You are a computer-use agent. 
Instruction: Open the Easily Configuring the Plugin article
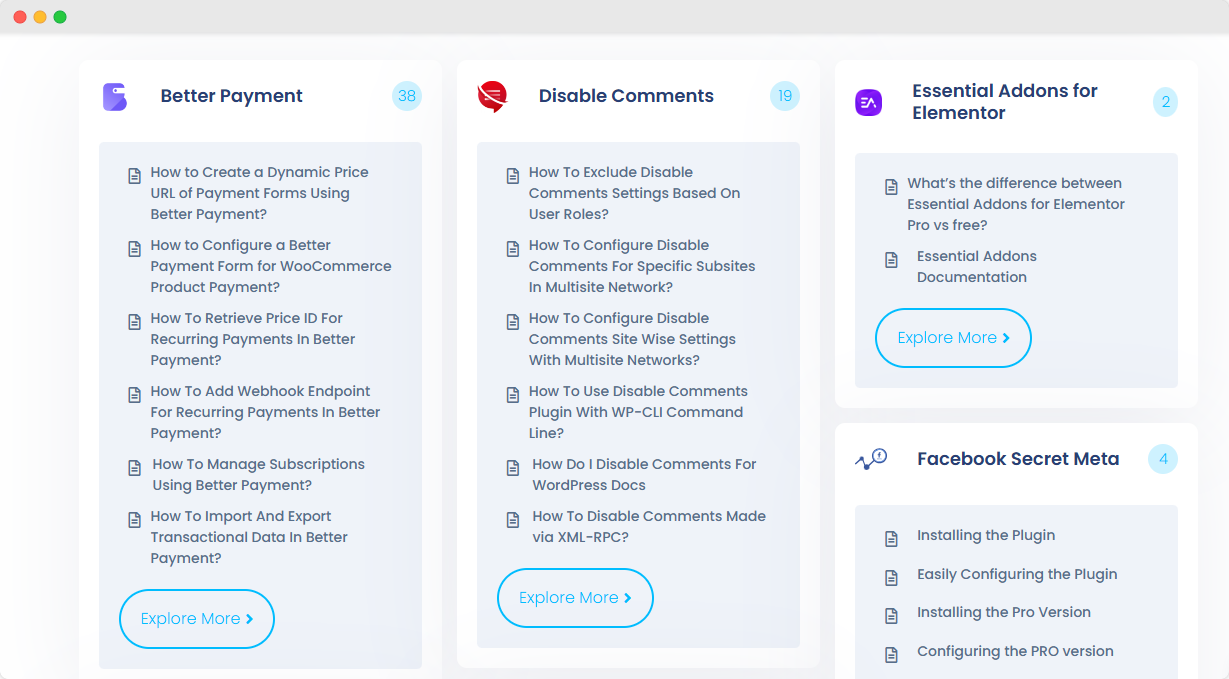(1017, 575)
